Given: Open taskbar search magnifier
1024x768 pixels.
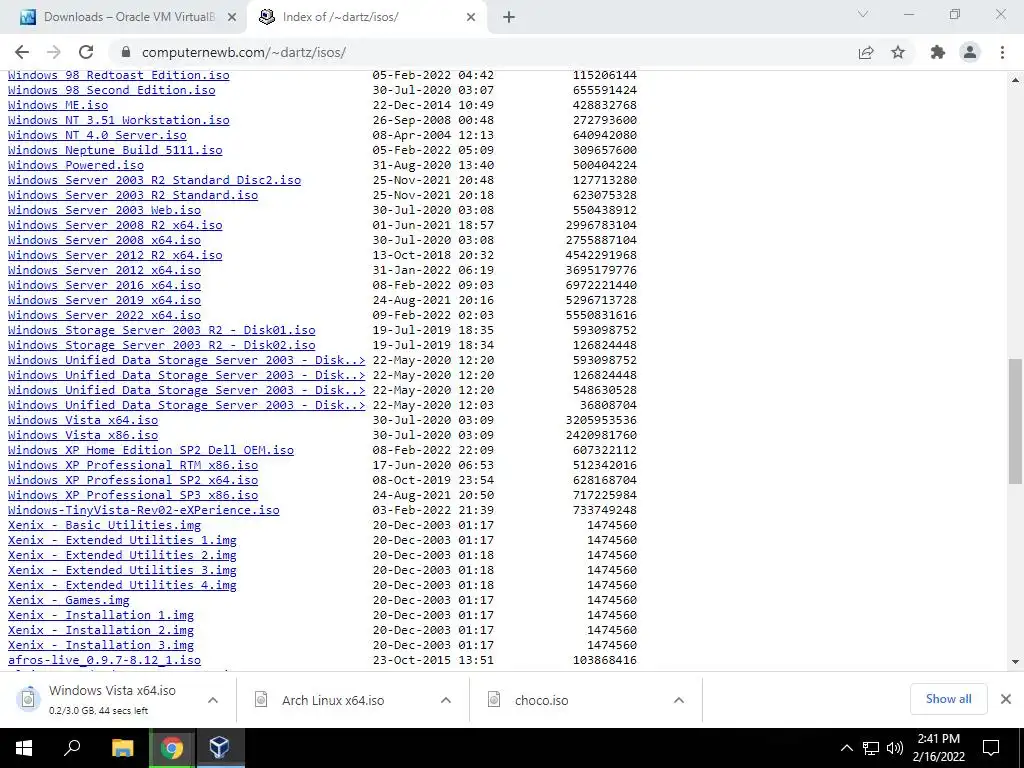Looking at the screenshot, I should click(x=72, y=748).
